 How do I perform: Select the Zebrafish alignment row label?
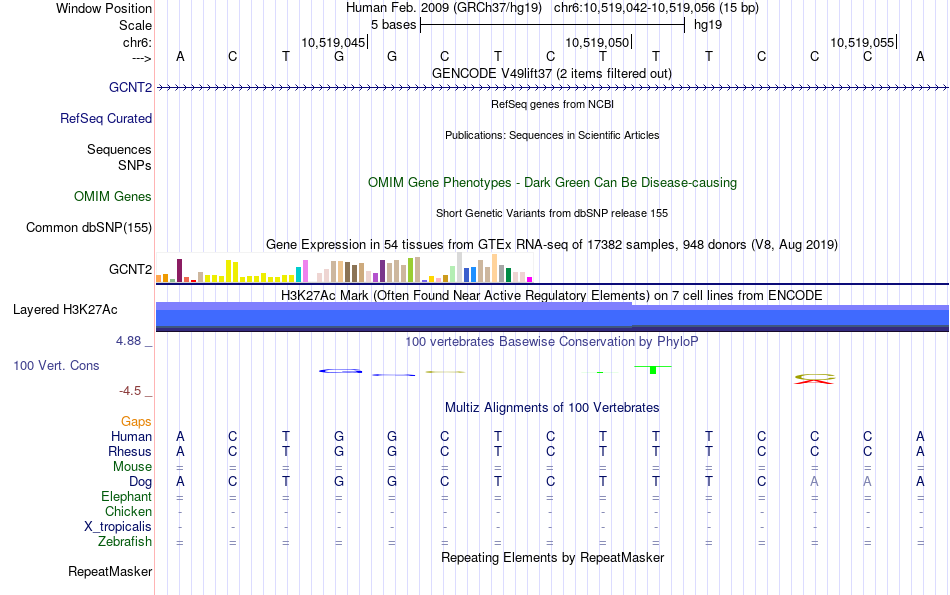(125, 541)
